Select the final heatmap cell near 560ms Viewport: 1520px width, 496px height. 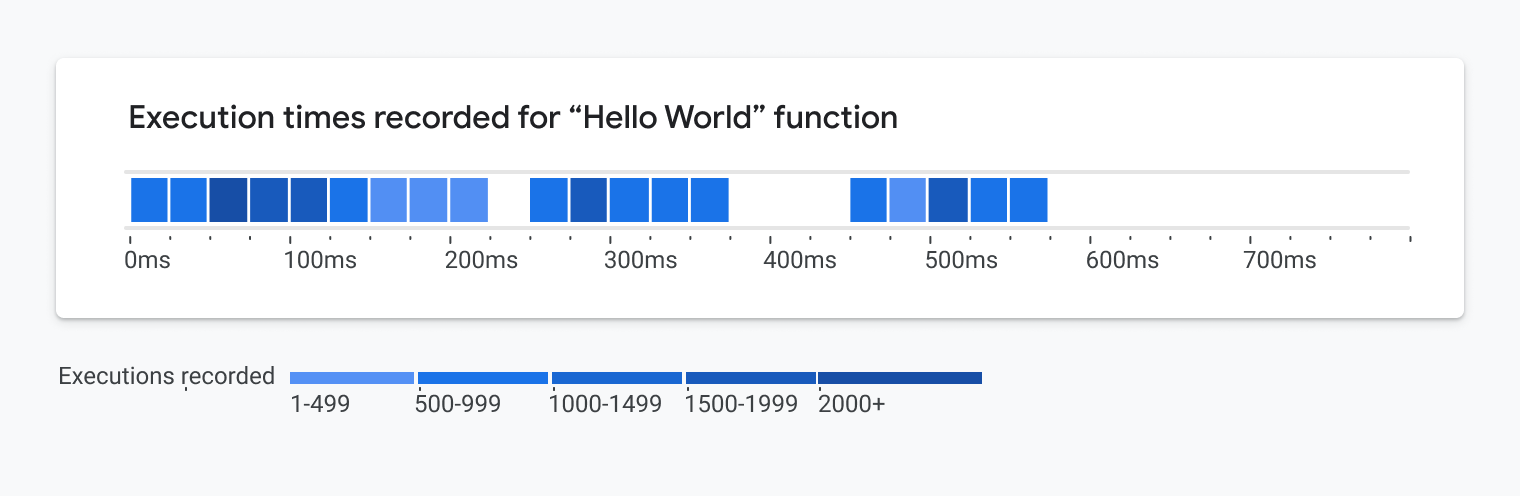(1028, 200)
